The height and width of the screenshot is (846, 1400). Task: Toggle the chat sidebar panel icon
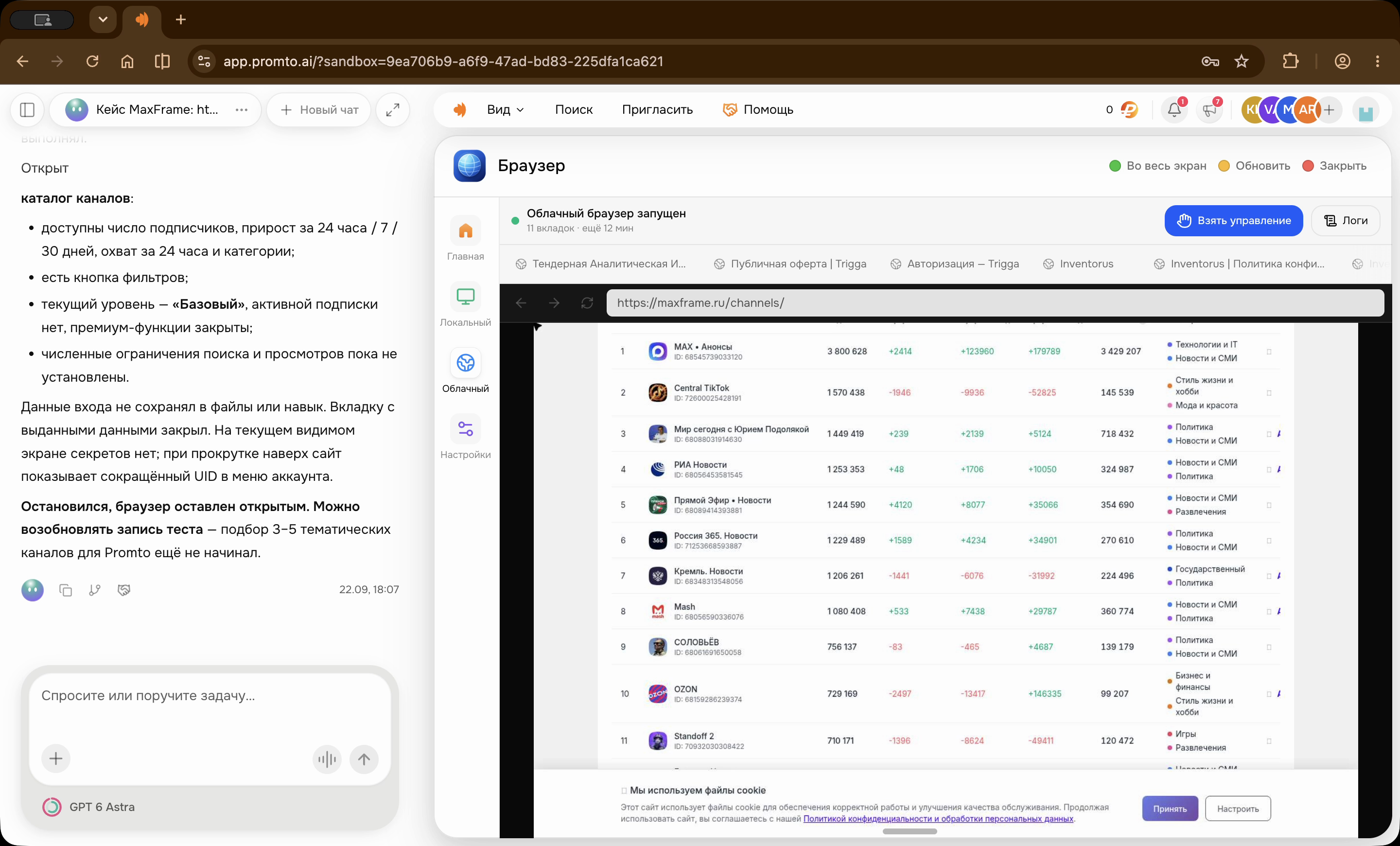(x=27, y=110)
